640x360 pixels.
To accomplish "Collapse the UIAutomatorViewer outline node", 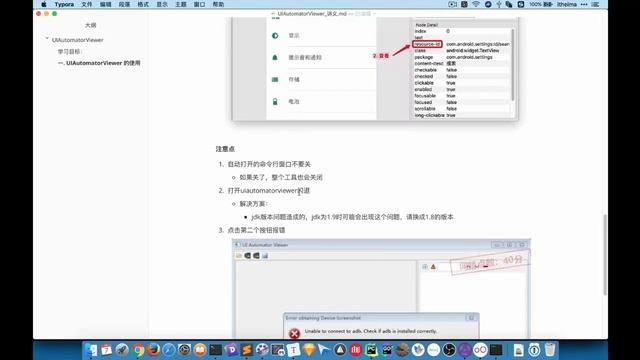I will click(47, 39).
